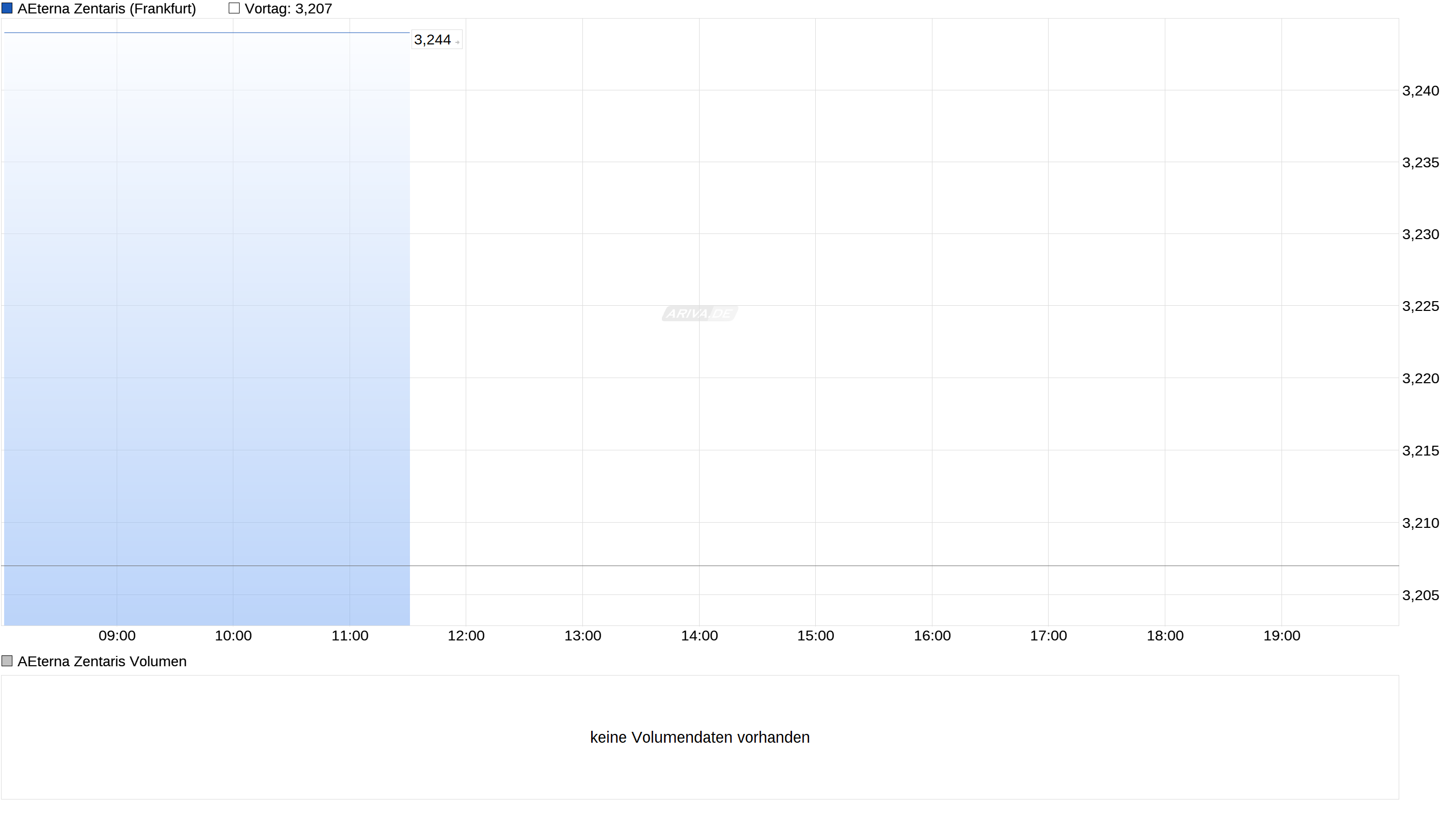This screenshot has height=815, width=1456.
Task: Click the ARIVA.DE watermark logo
Action: (x=699, y=314)
